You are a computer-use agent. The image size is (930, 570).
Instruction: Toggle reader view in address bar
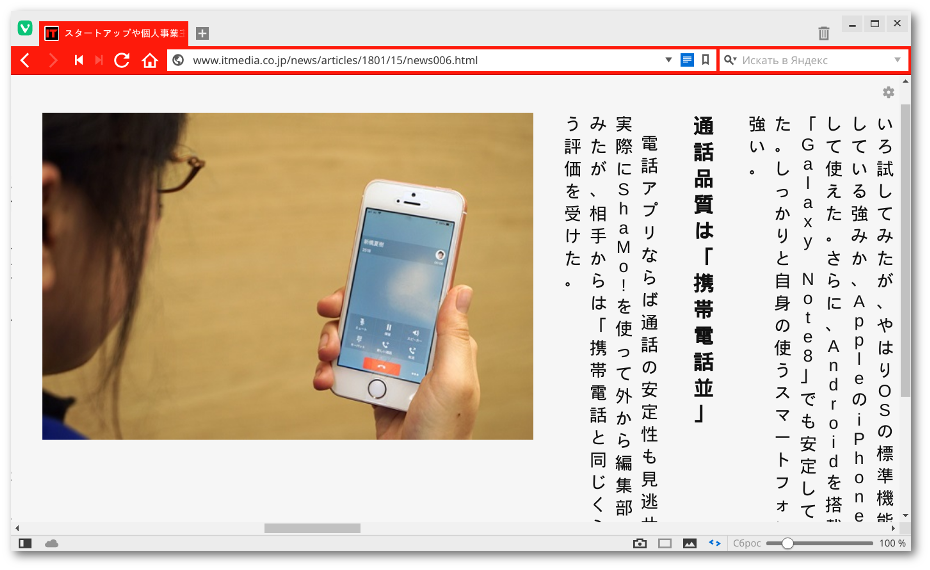687,60
